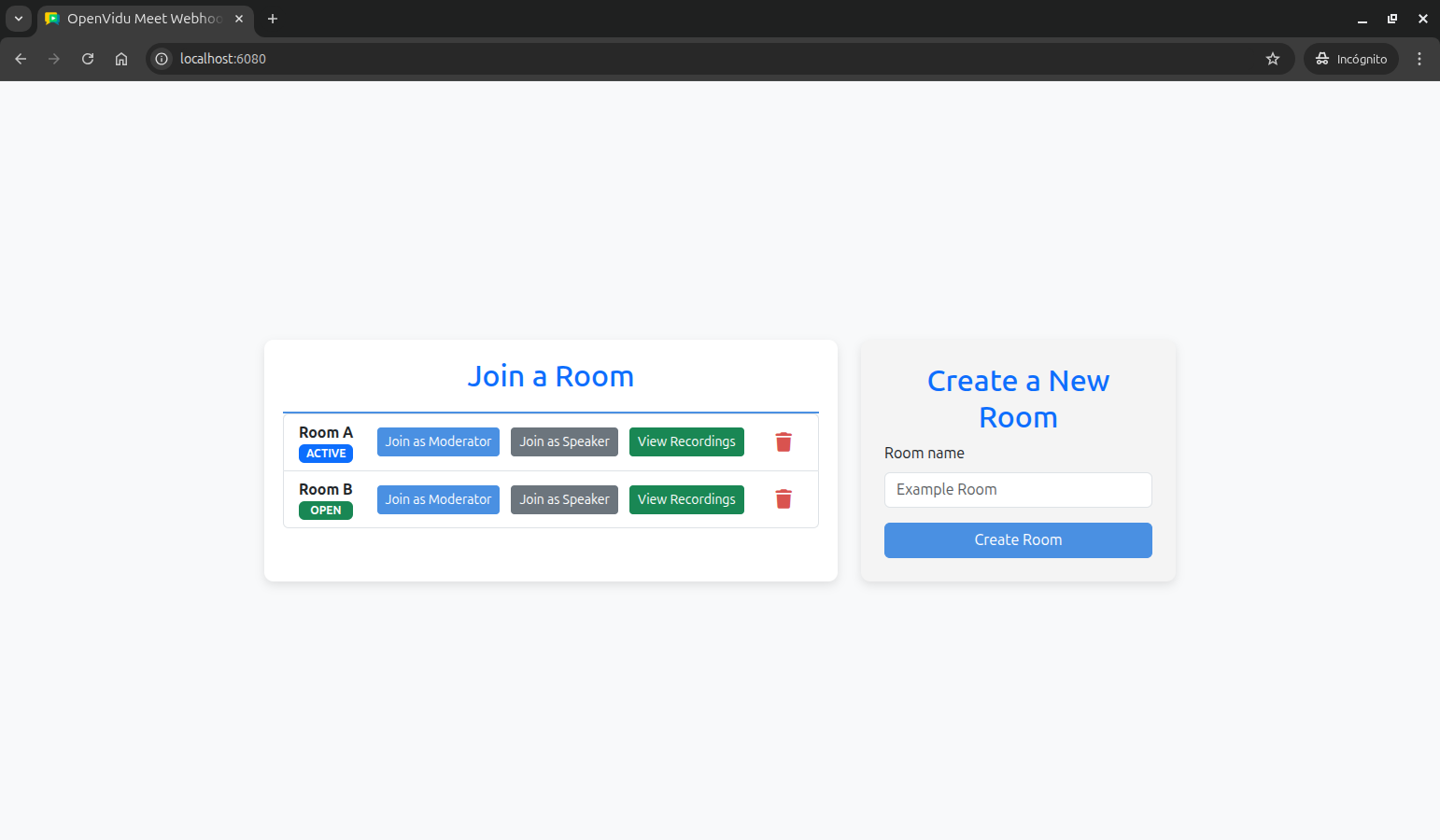1440x840 pixels.
Task: Join Room B as Speaker
Action: click(564, 499)
